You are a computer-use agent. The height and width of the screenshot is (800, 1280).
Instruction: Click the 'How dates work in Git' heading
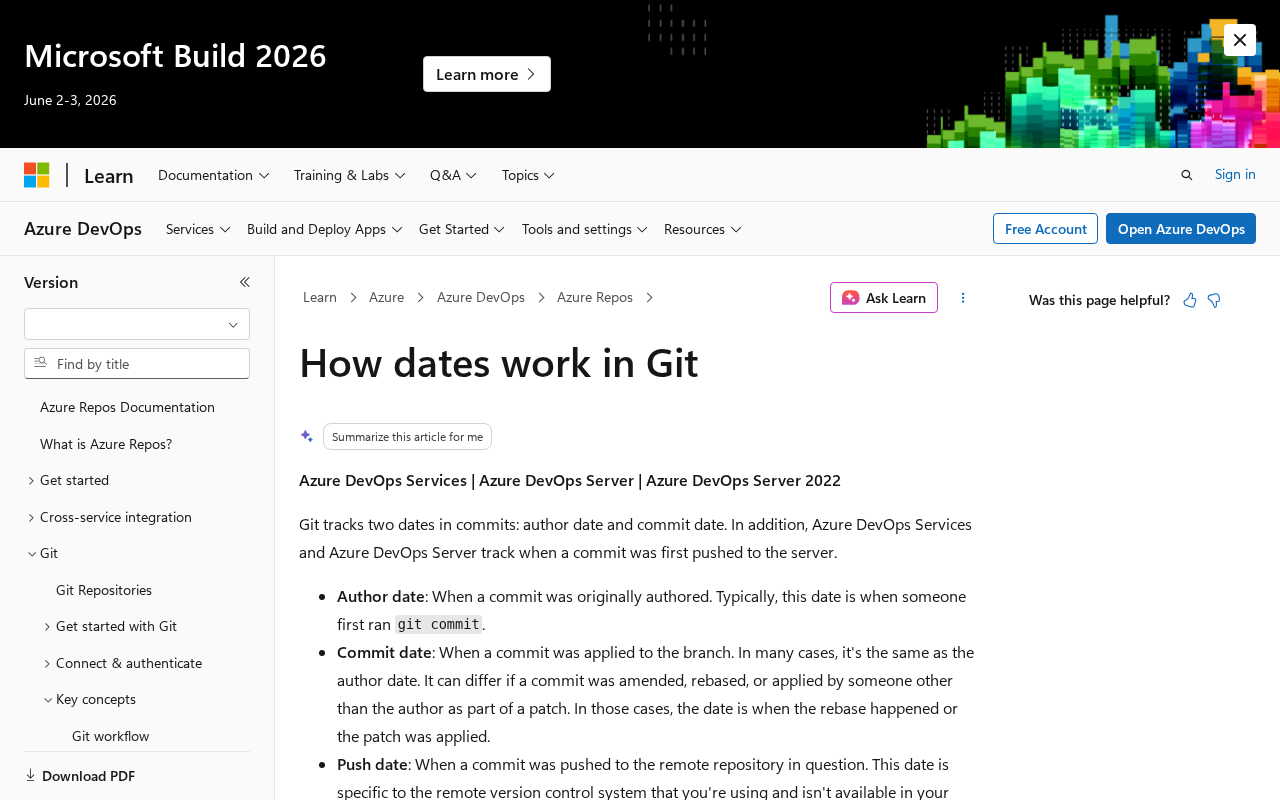tap(499, 362)
